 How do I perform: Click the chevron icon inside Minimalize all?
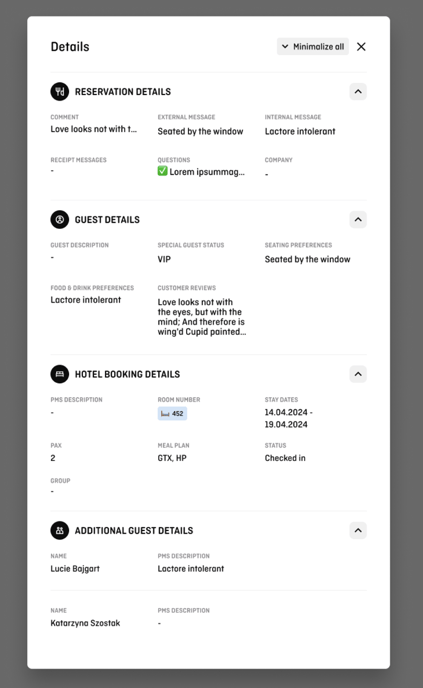click(285, 47)
